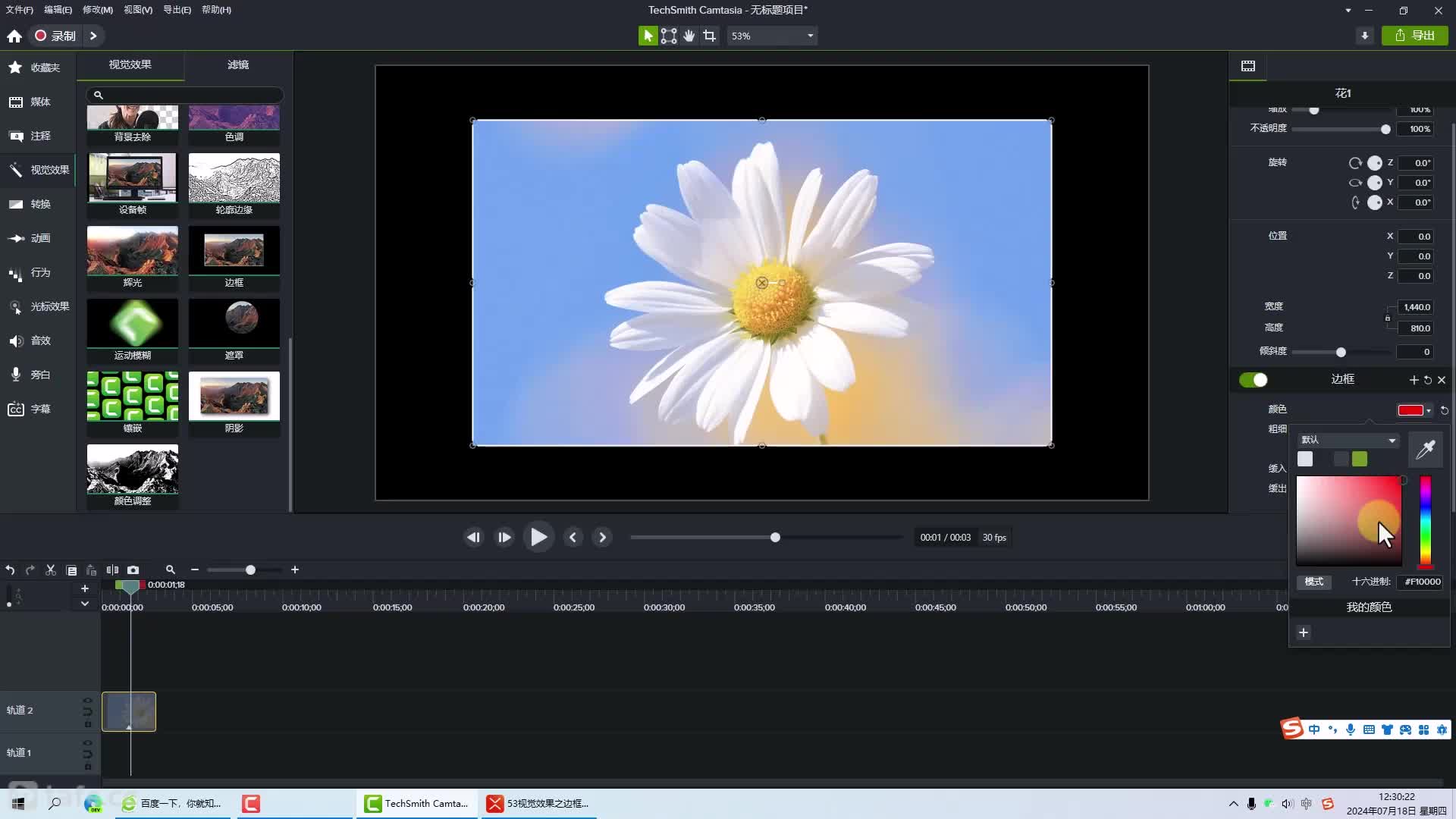Click the download arrow icon beside Export
This screenshot has height=819, width=1456.
click(x=1365, y=36)
